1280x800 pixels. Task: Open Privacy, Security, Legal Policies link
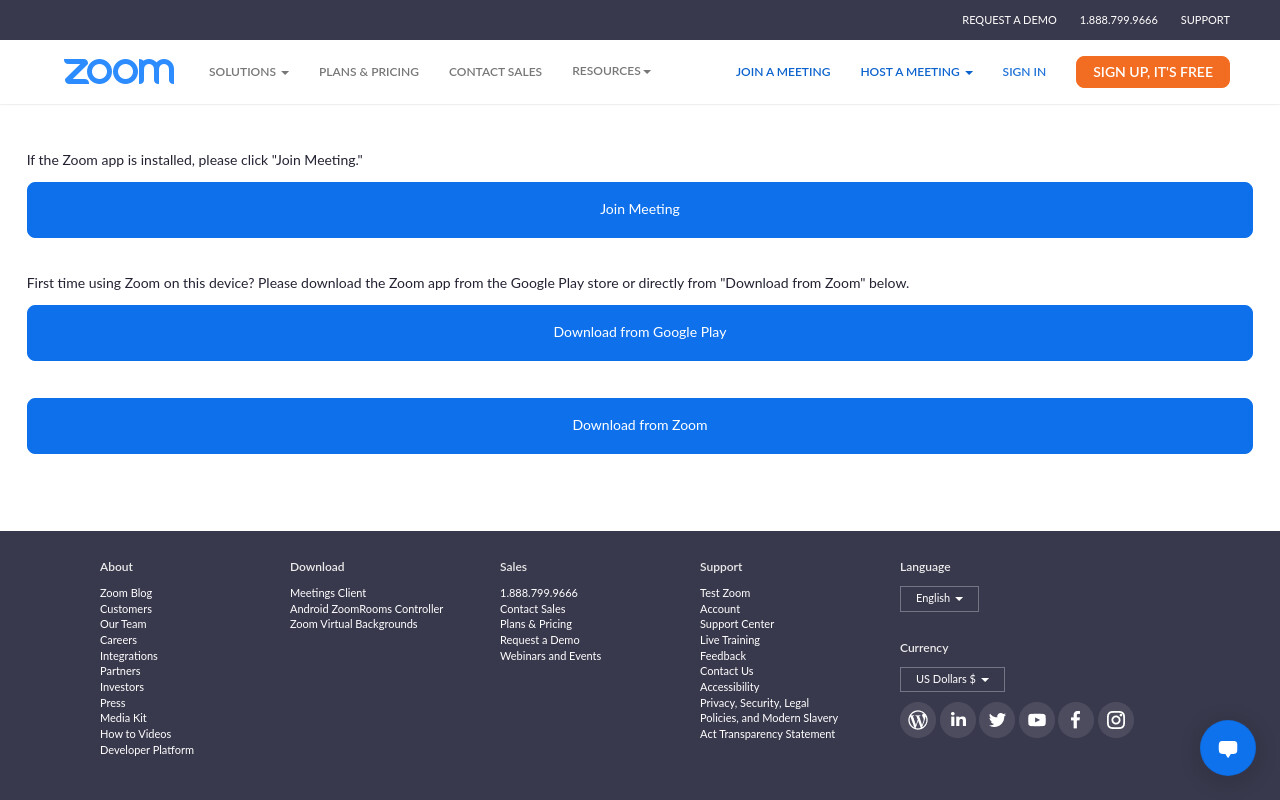click(769, 718)
